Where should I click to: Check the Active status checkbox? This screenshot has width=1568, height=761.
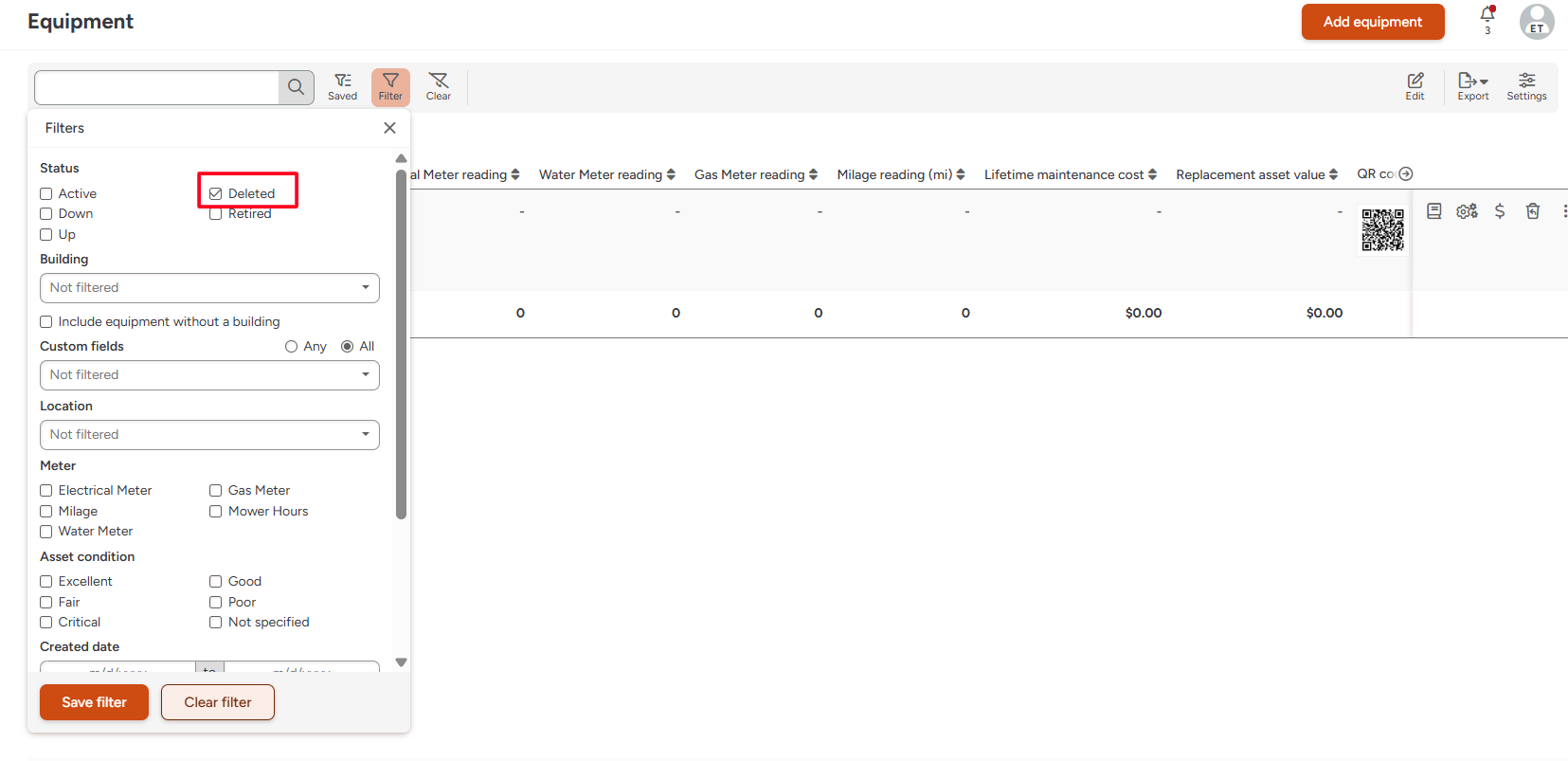coord(46,193)
